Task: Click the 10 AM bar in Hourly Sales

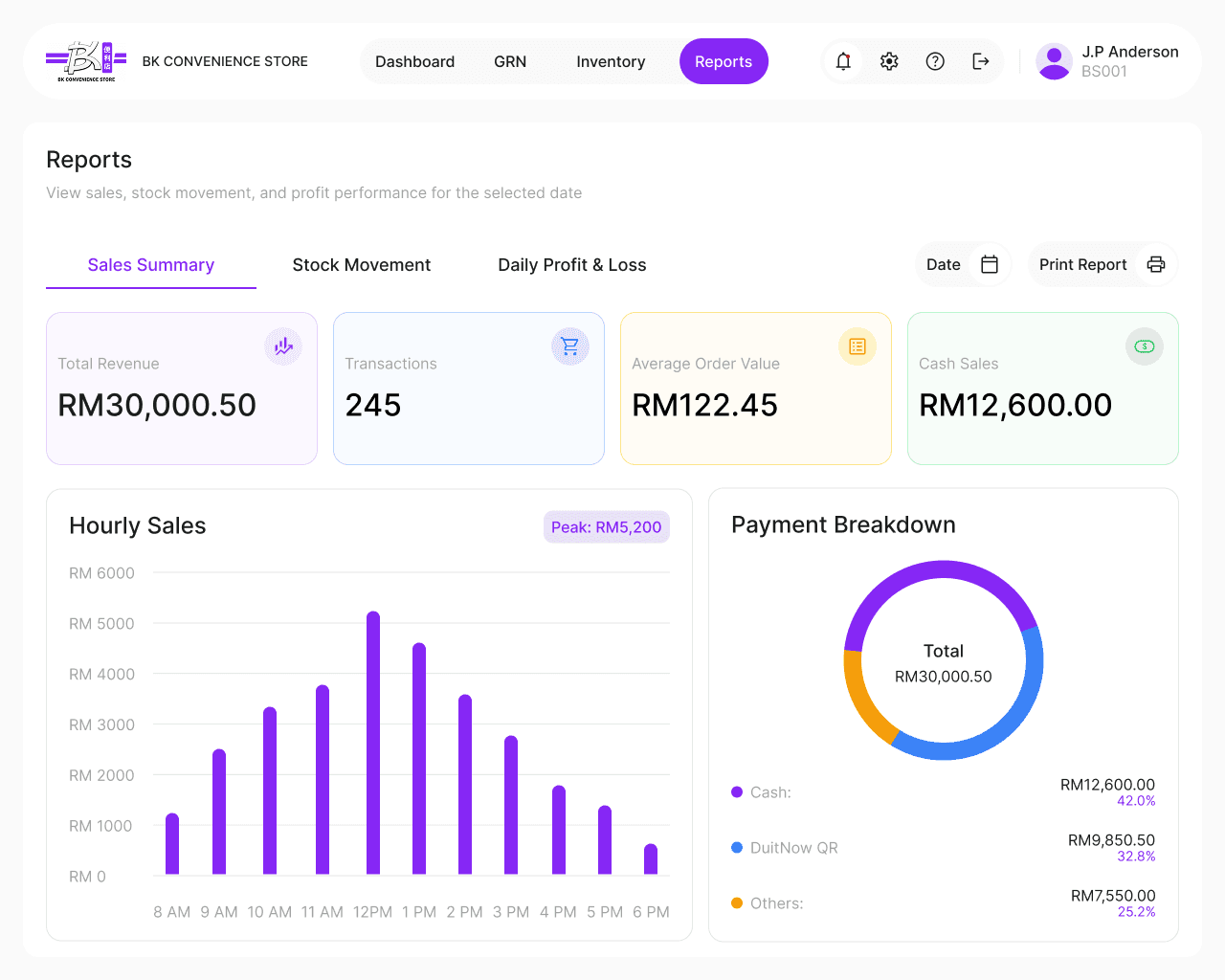Action: (x=270, y=791)
